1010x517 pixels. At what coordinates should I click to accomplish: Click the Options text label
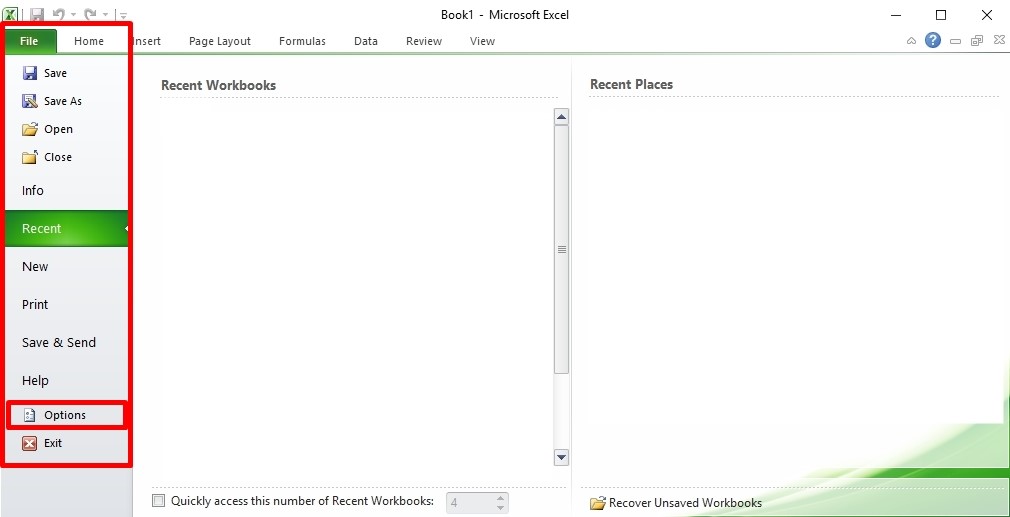[x=65, y=415]
